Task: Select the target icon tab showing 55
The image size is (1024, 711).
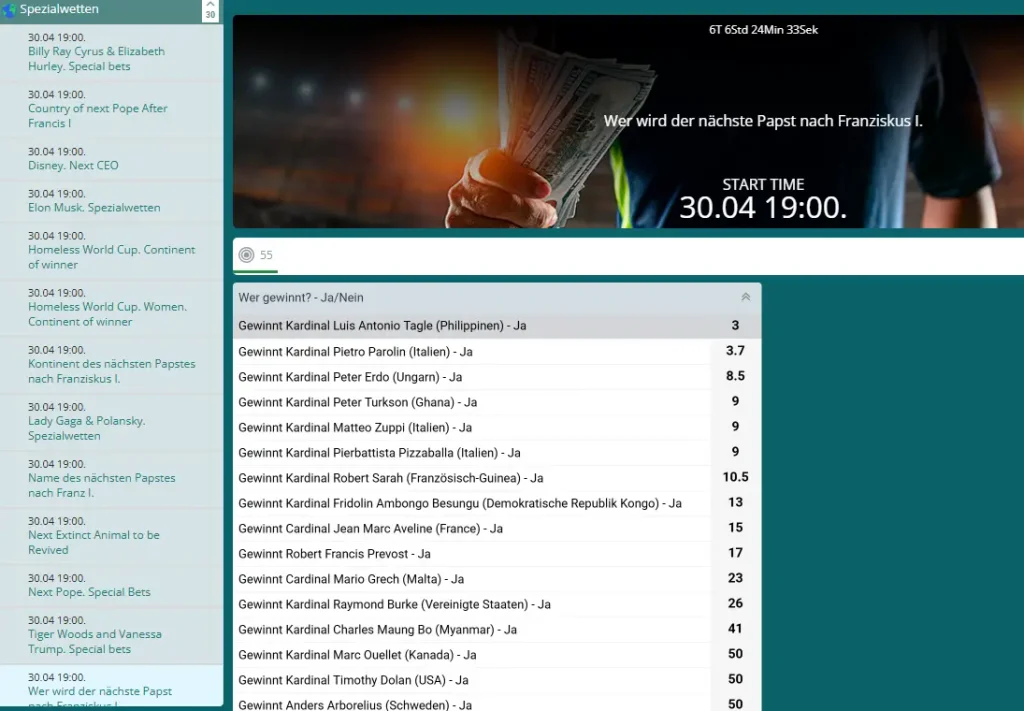Action: tap(255, 255)
